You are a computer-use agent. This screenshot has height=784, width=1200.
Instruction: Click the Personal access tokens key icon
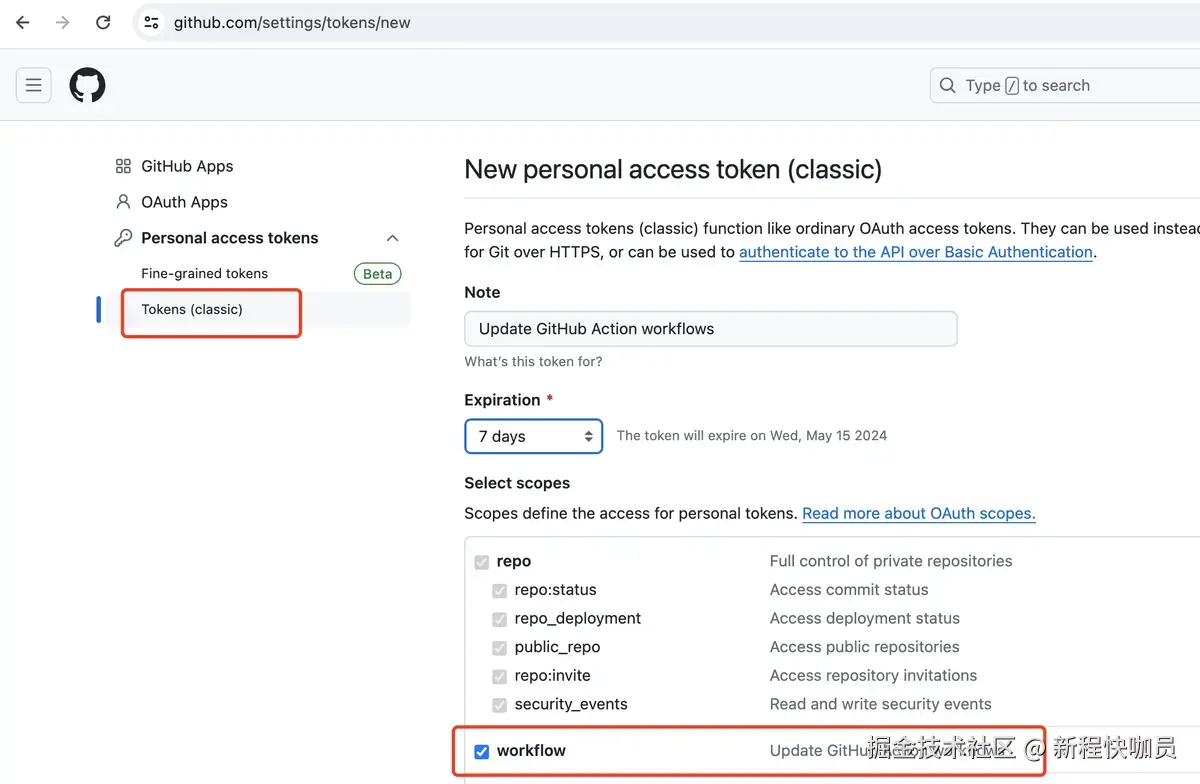pos(122,238)
